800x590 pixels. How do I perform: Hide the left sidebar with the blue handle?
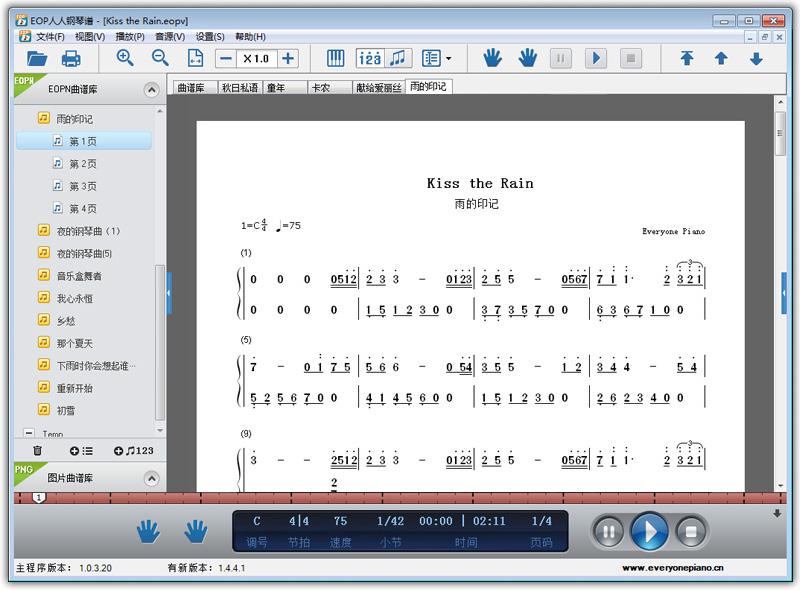click(169, 293)
